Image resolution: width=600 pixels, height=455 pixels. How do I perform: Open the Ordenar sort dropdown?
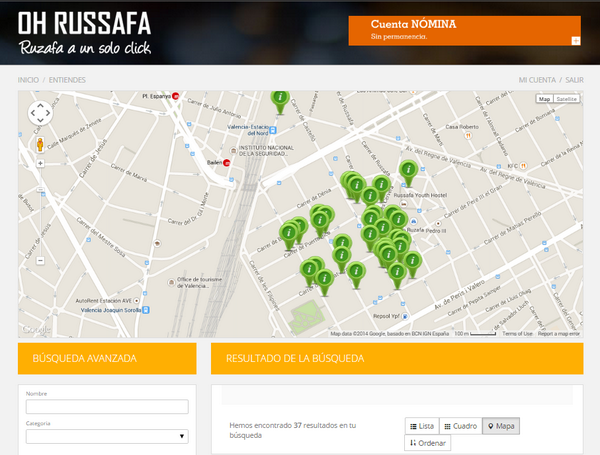(x=427, y=443)
